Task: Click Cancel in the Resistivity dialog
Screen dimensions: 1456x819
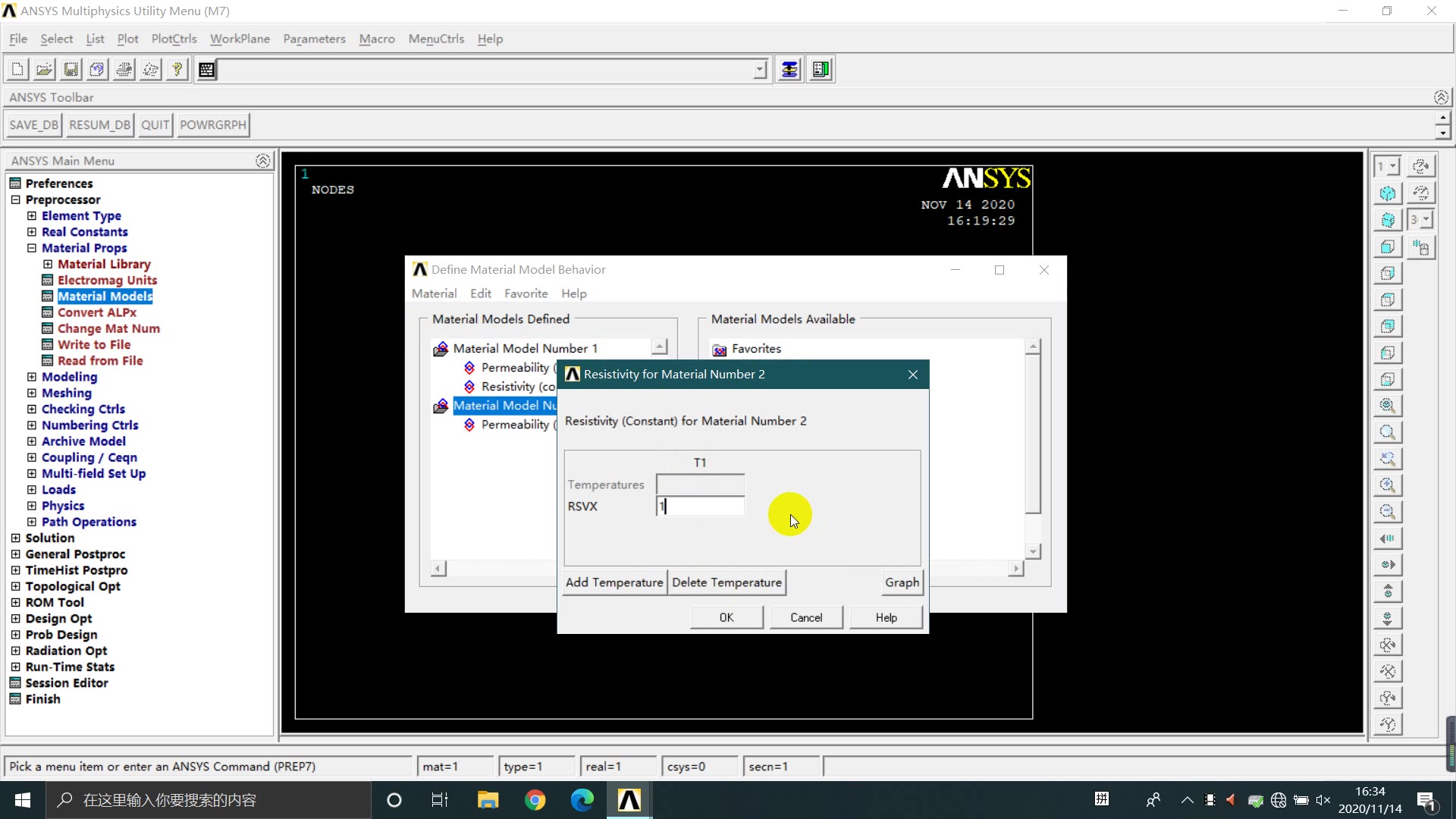Action: [806, 617]
